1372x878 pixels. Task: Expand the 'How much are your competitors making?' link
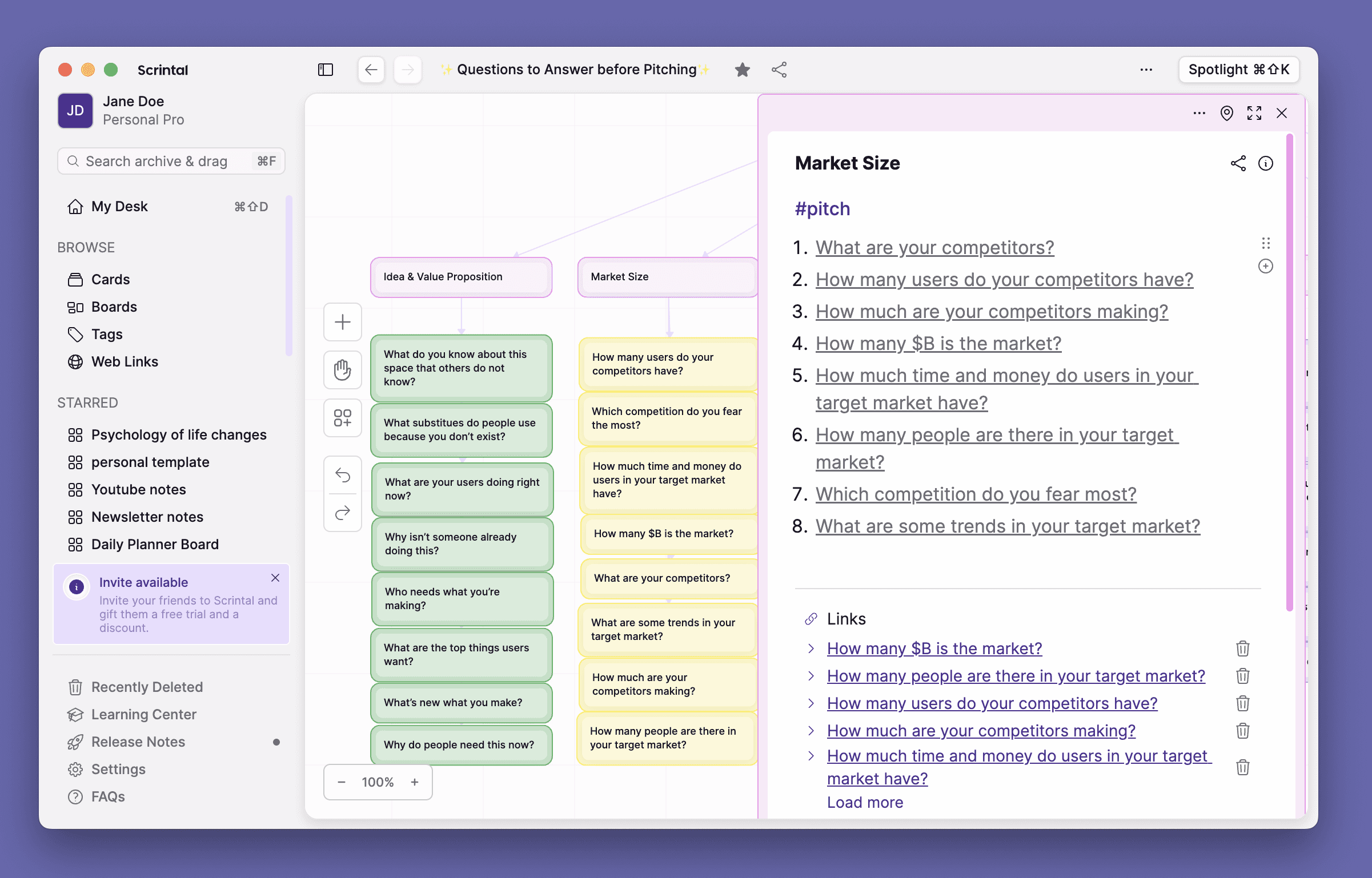point(811,731)
